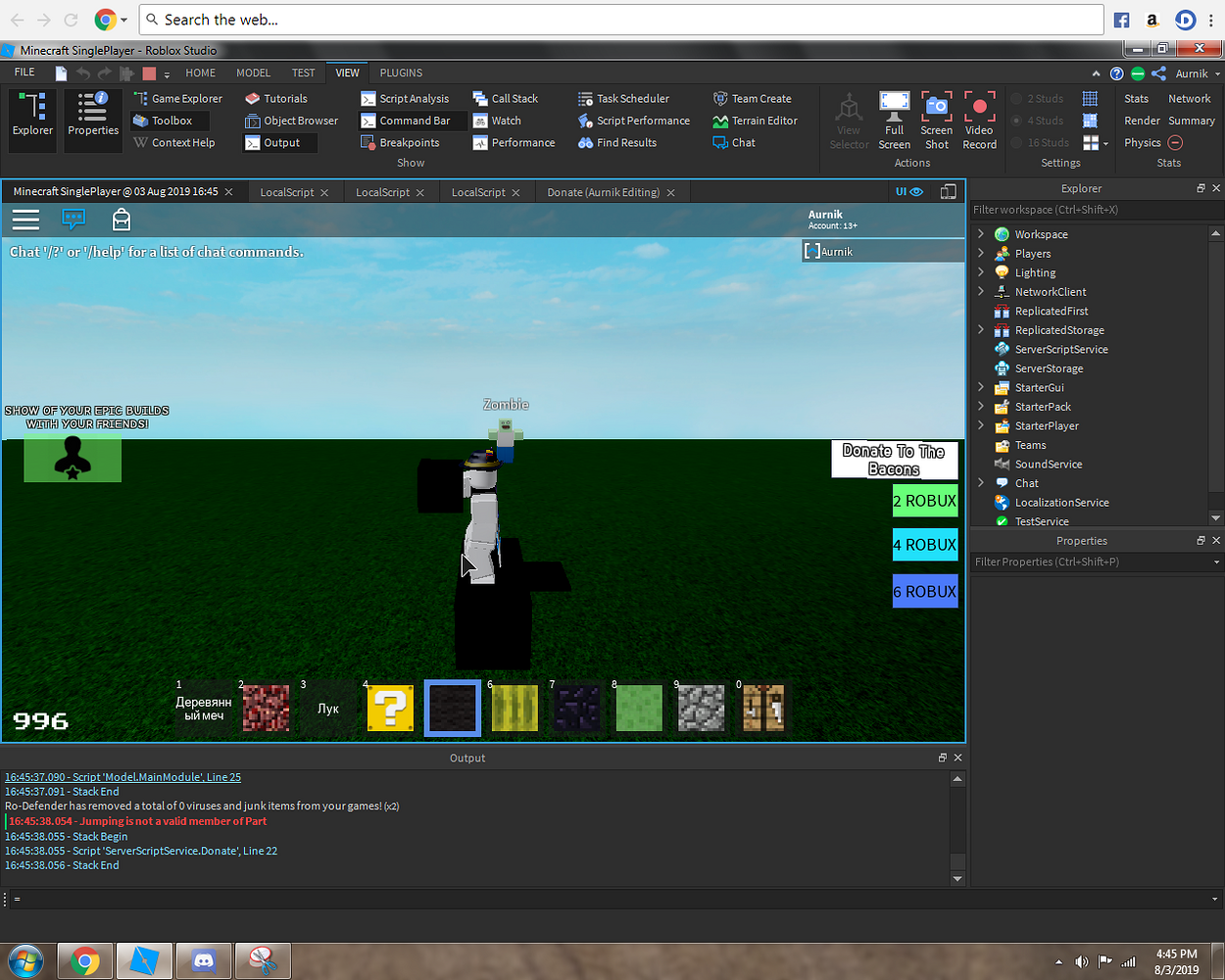Screen dimensions: 1225x980
Task: Expand the Lighting tree item
Action: click(x=980, y=271)
